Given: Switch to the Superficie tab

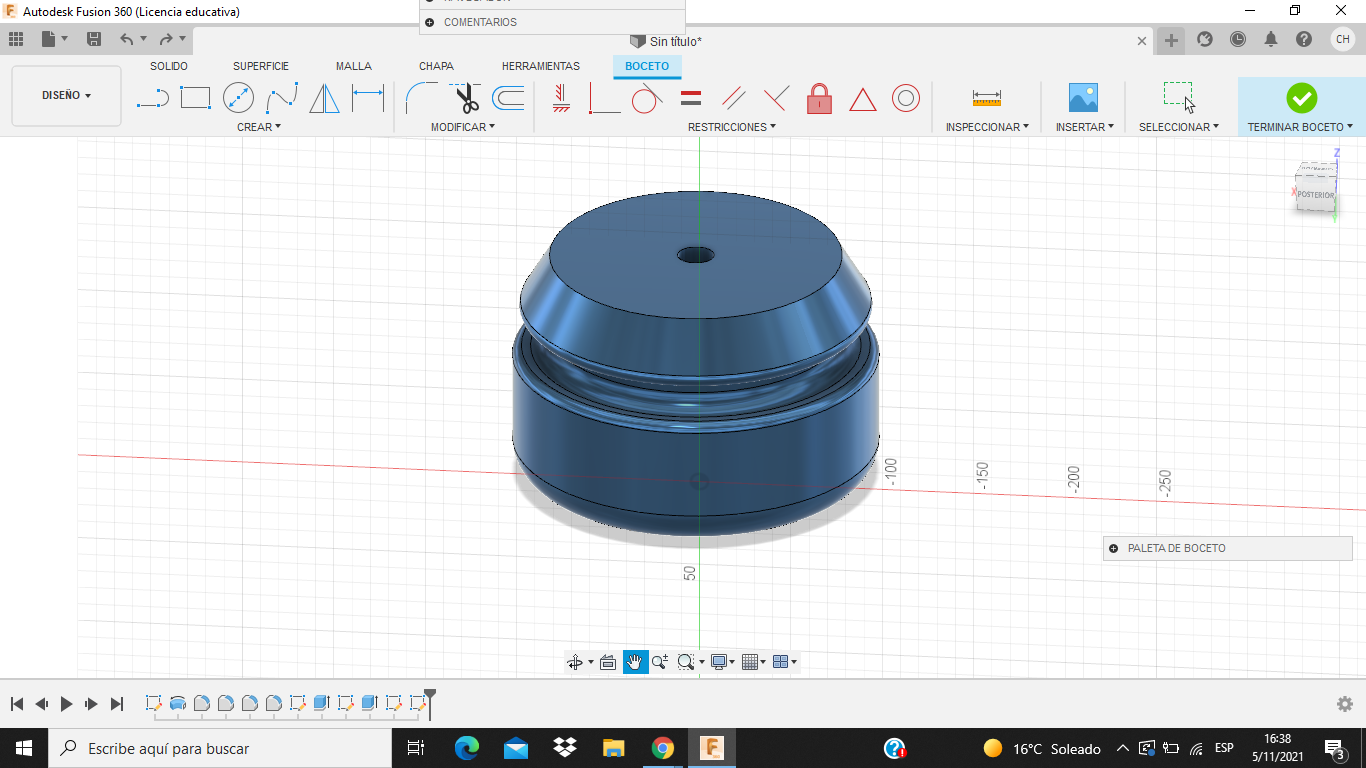Looking at the screenshot, I should click(261, 66).
